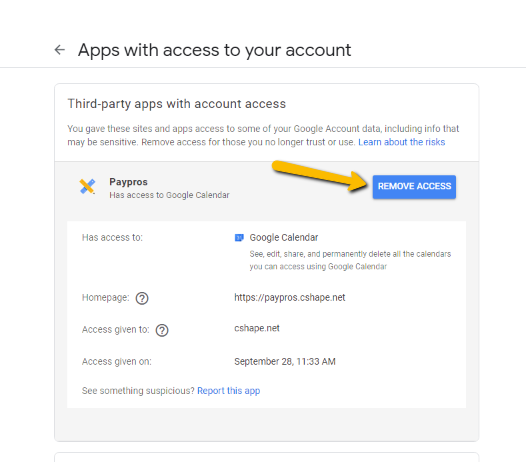Open the 'Learn about the risks' link

click(x=402, y=142)
